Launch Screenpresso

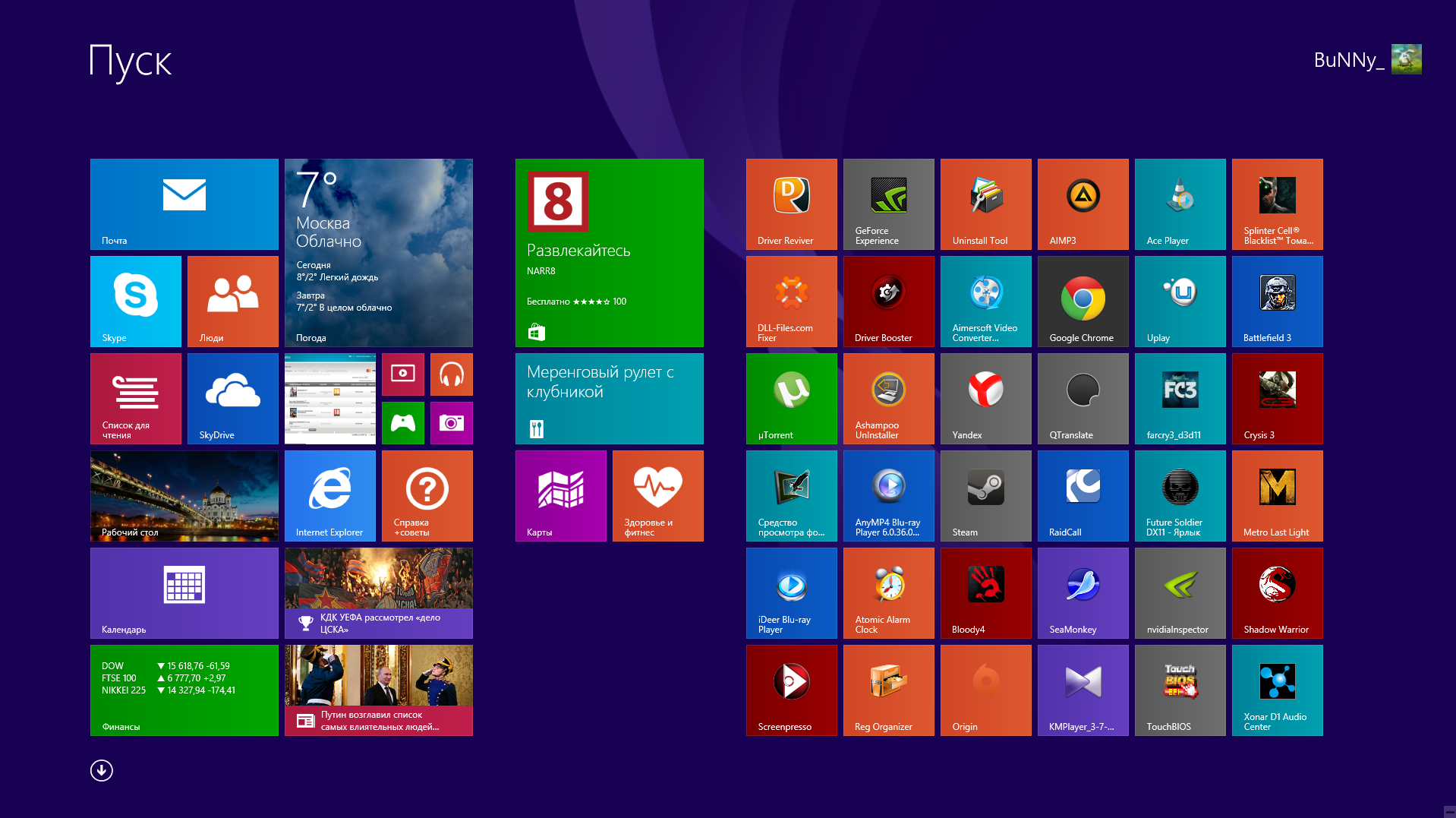(x=792, y=690)
